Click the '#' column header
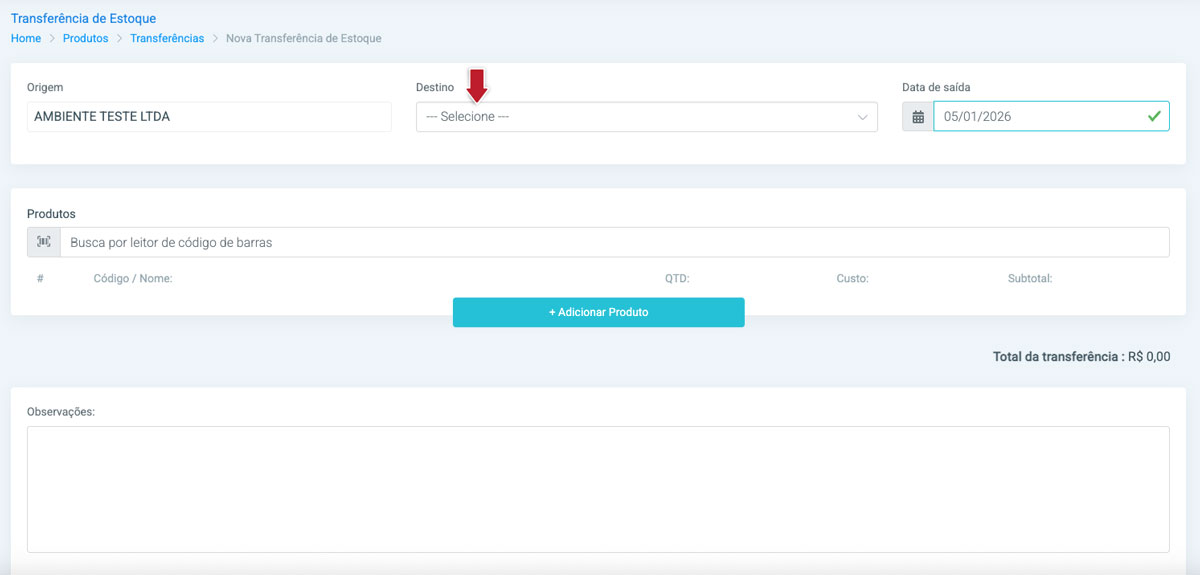This screenshot has width=1200, height=575. click(40, 279)
